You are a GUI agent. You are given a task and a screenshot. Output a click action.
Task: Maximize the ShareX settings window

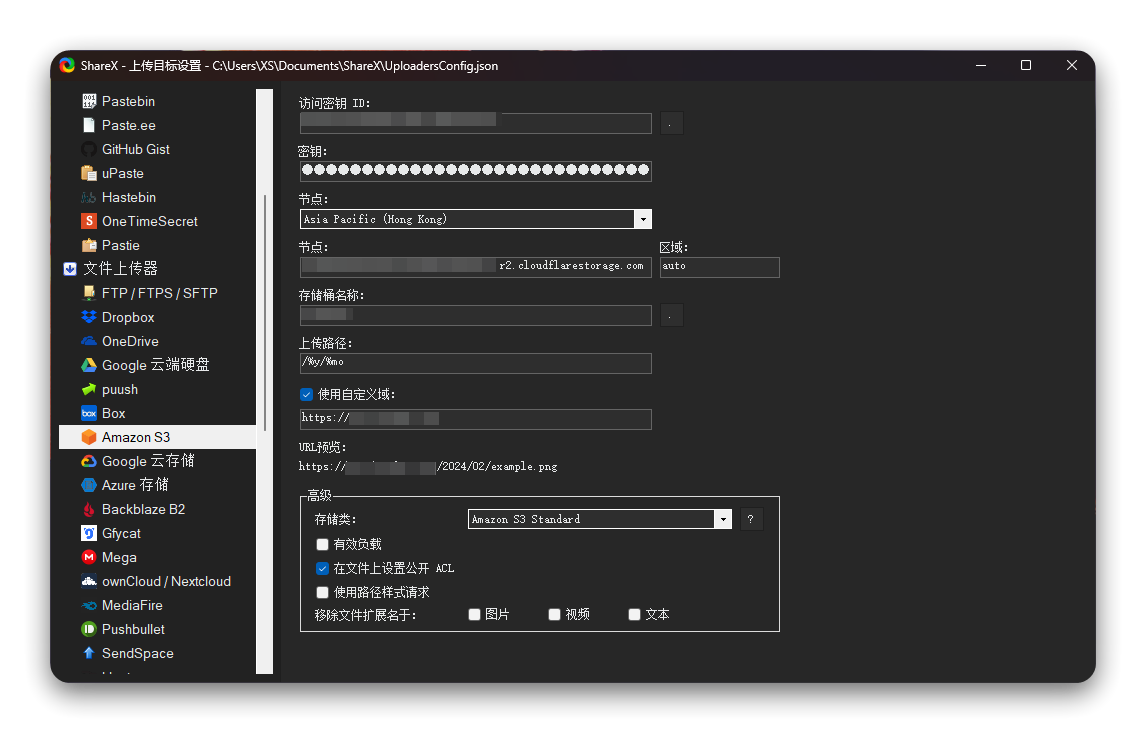pos(1026,65)
